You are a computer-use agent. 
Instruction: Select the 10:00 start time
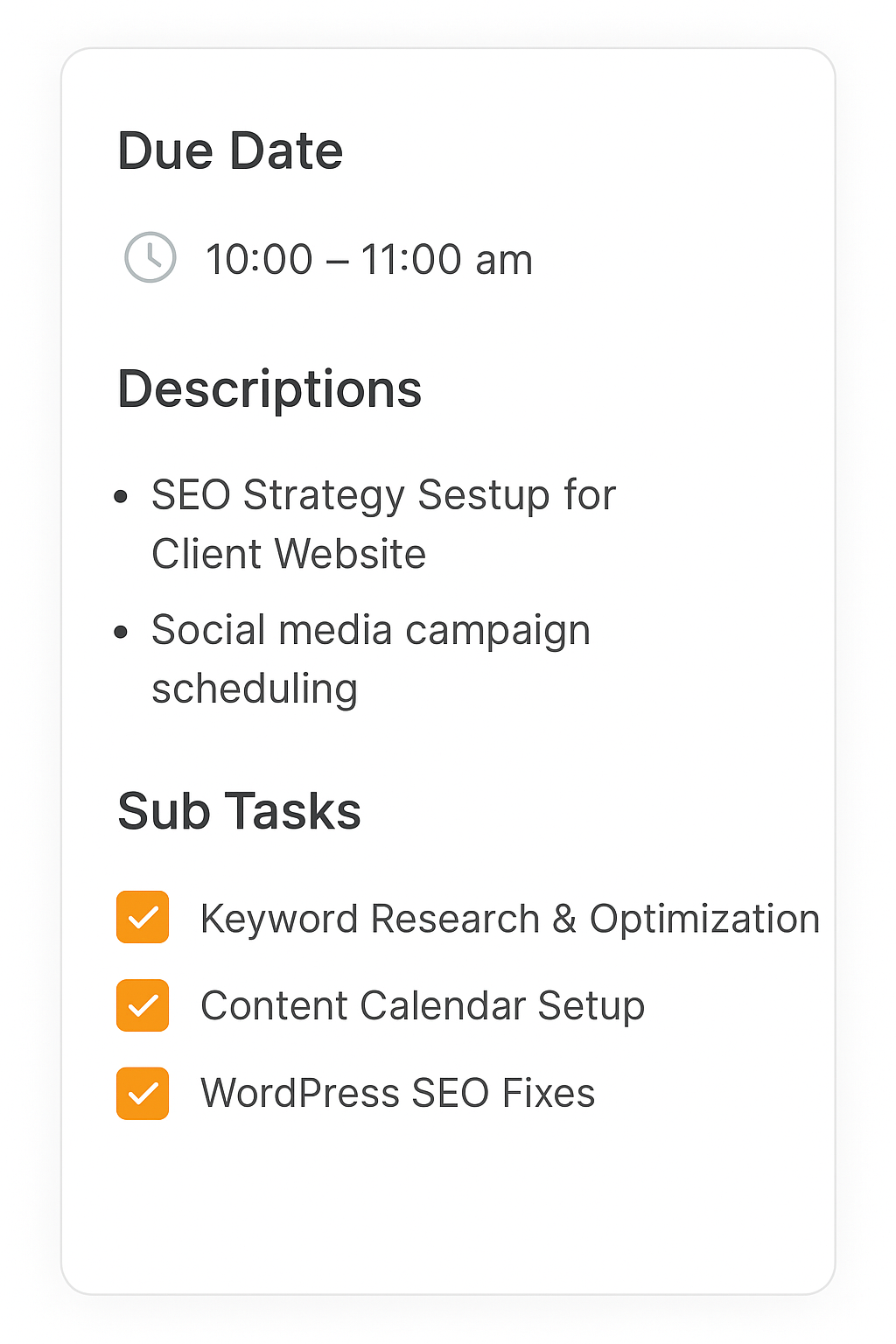pyautogui.click(x=259, y=260)
